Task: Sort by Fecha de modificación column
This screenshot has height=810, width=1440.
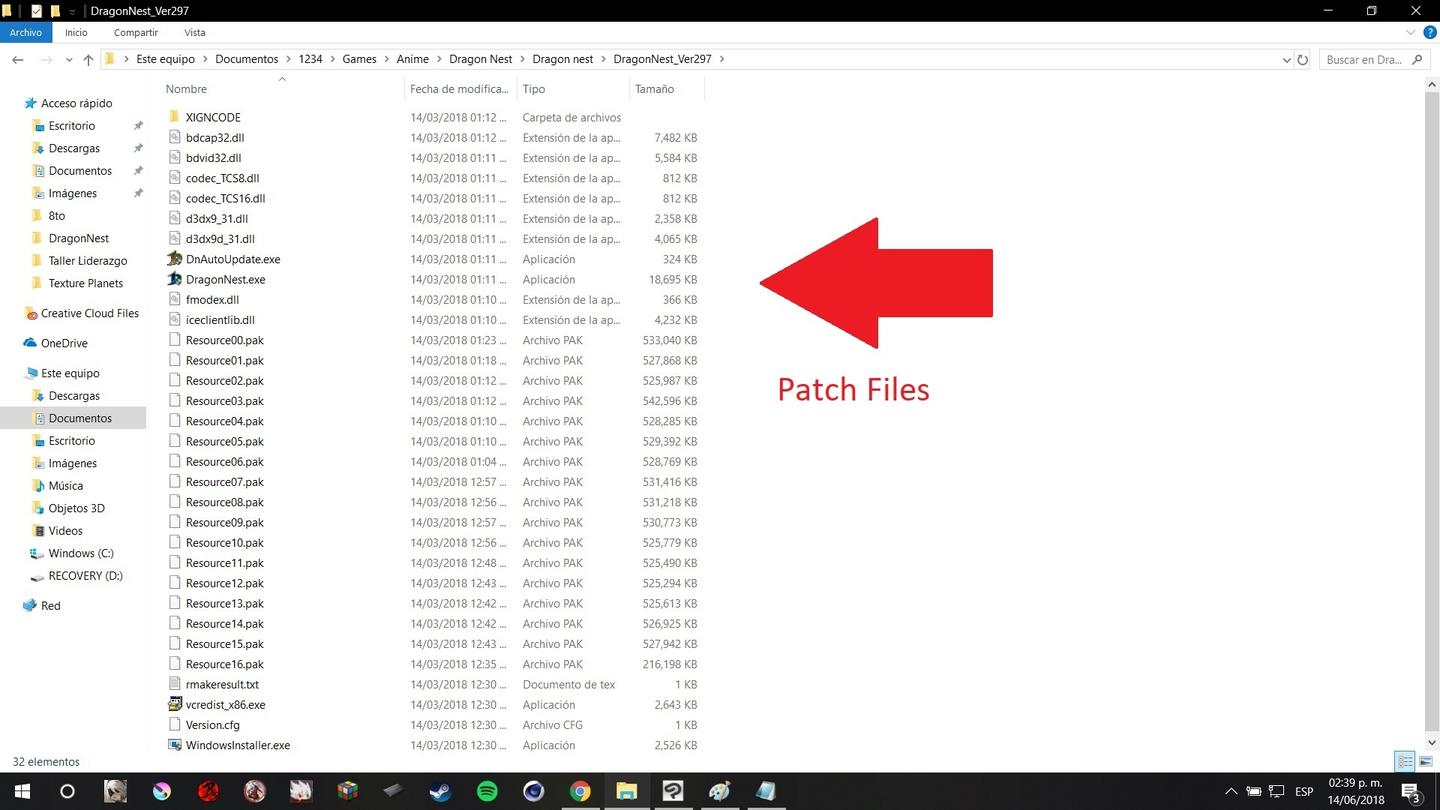Action: pyautogui.click(x=461, y=89)
